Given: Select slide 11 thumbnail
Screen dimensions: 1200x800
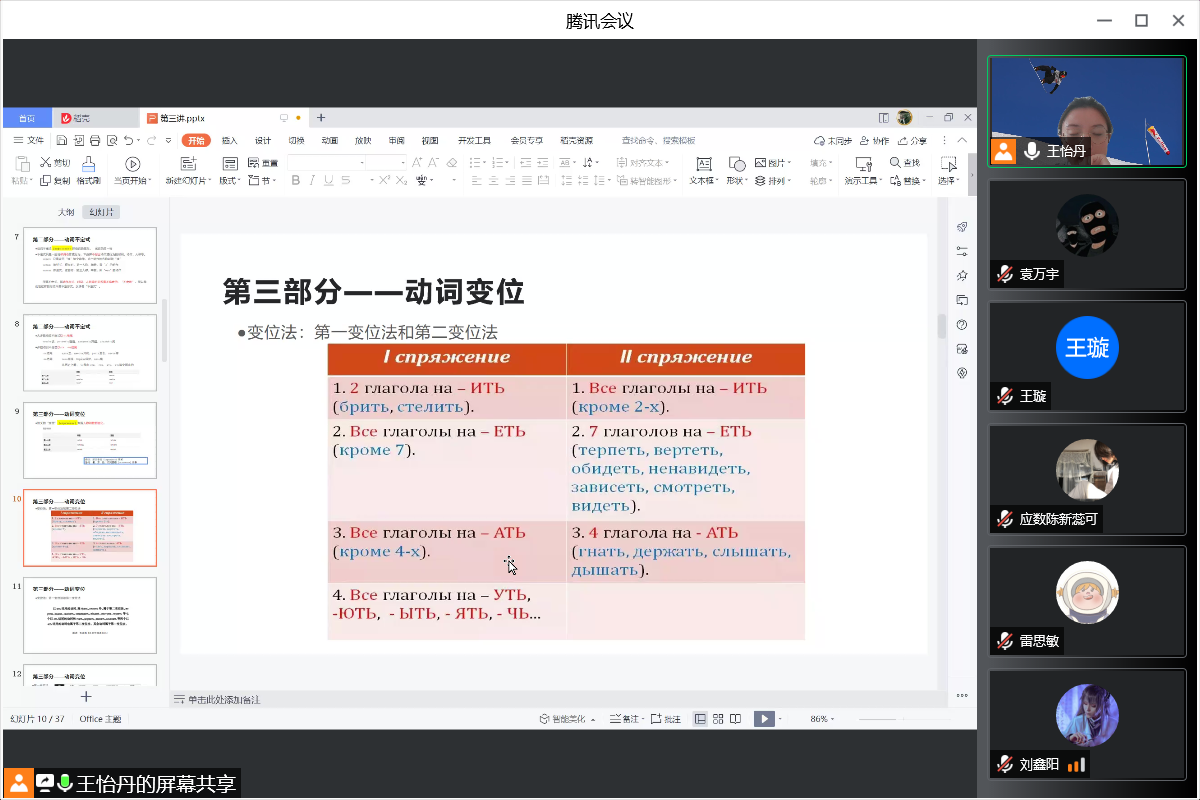Looking at the screenshot, I should point(90,615).
